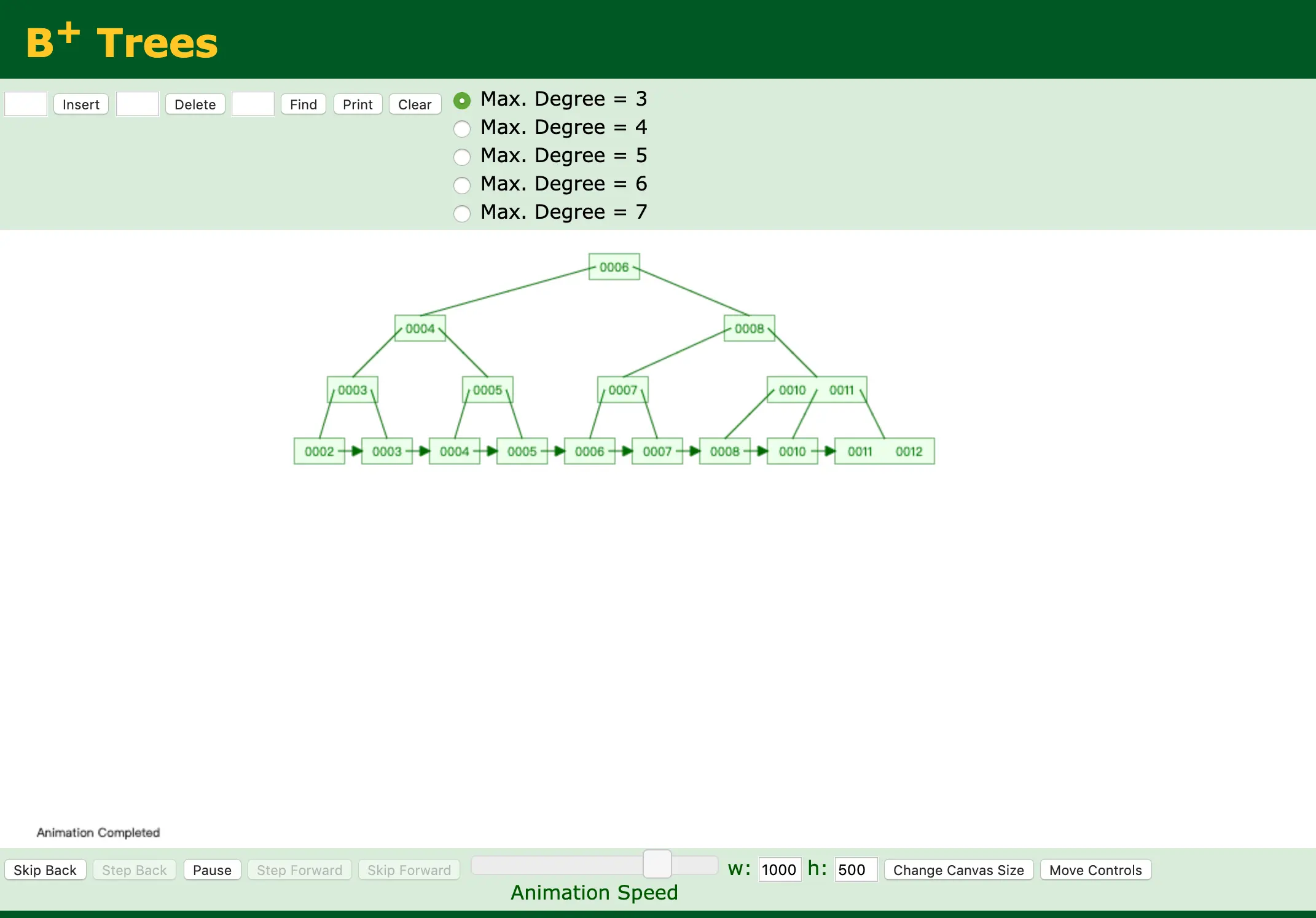Print the tree contents
Viewport: 1316px width, 918px height.
(x=358, y=104)
